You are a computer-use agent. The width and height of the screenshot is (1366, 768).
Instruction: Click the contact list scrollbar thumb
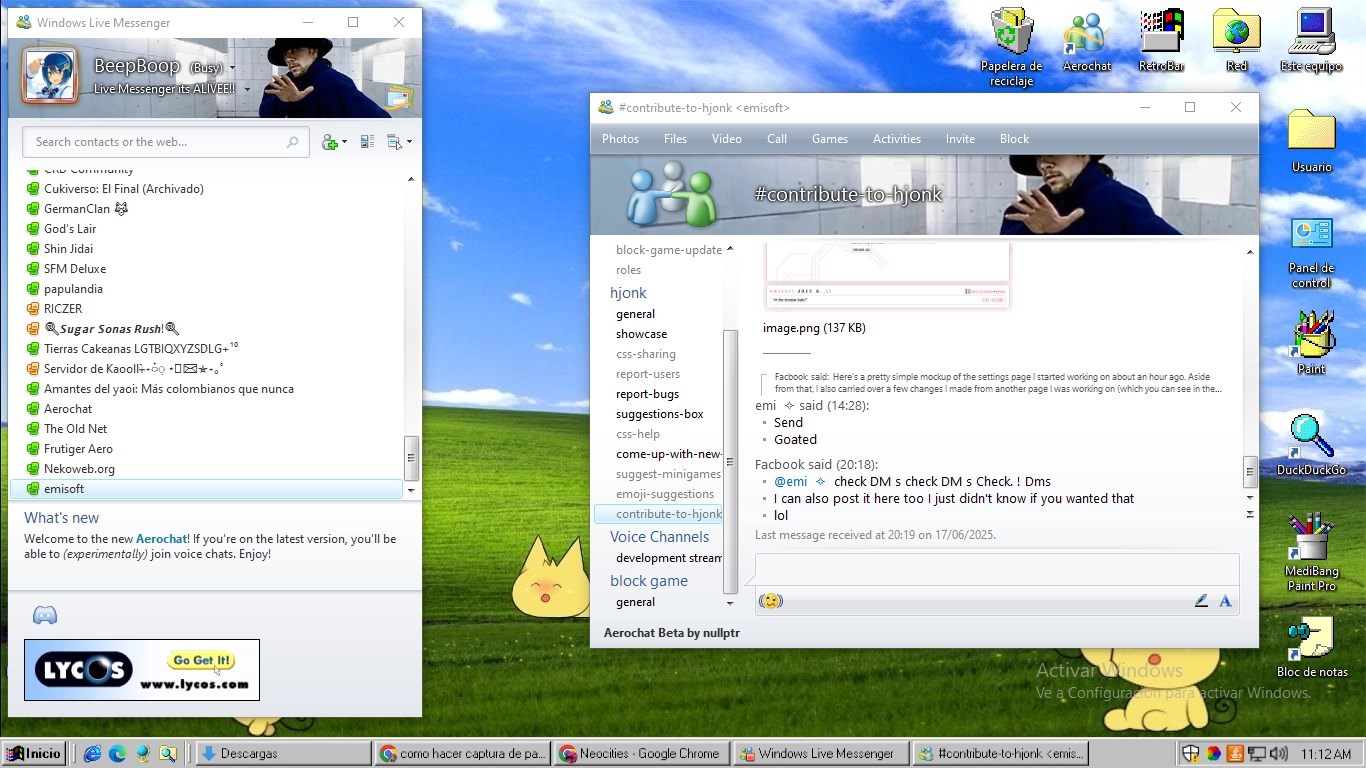tap(411, 458)
